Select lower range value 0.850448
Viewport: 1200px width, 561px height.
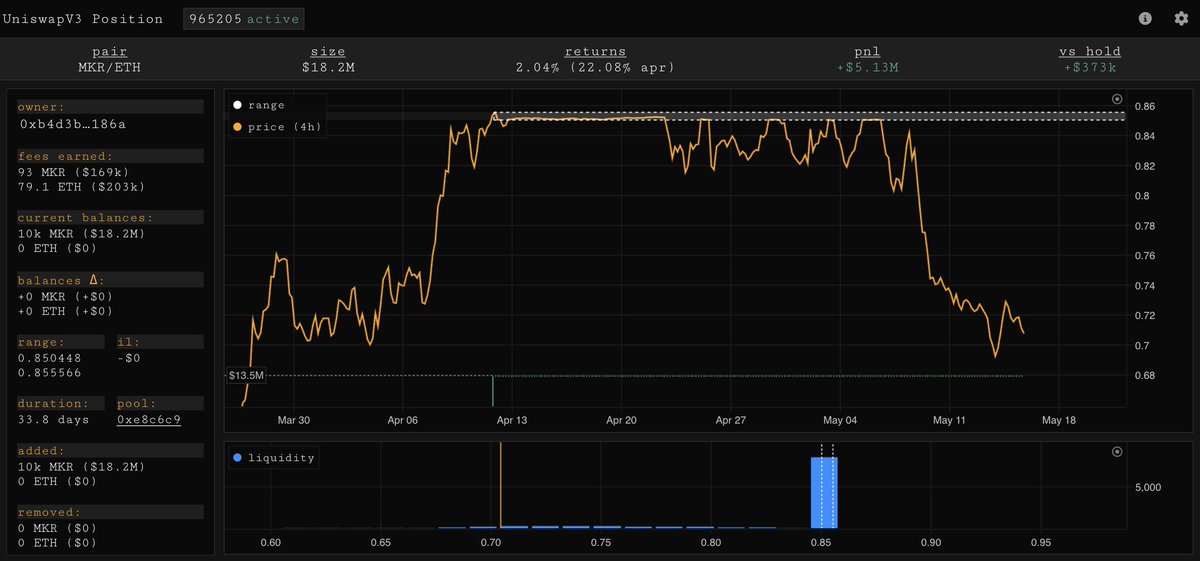click(x=51, y=357)
